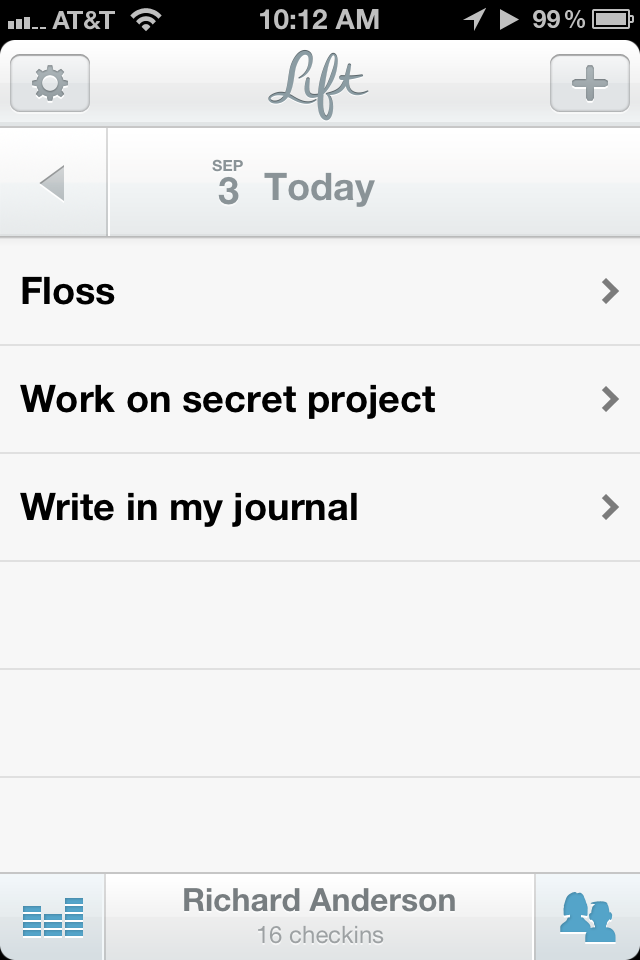This screenshot has height=960, width=640.
Task: Tap the Lift logo in header
Action: click(318, 84)
